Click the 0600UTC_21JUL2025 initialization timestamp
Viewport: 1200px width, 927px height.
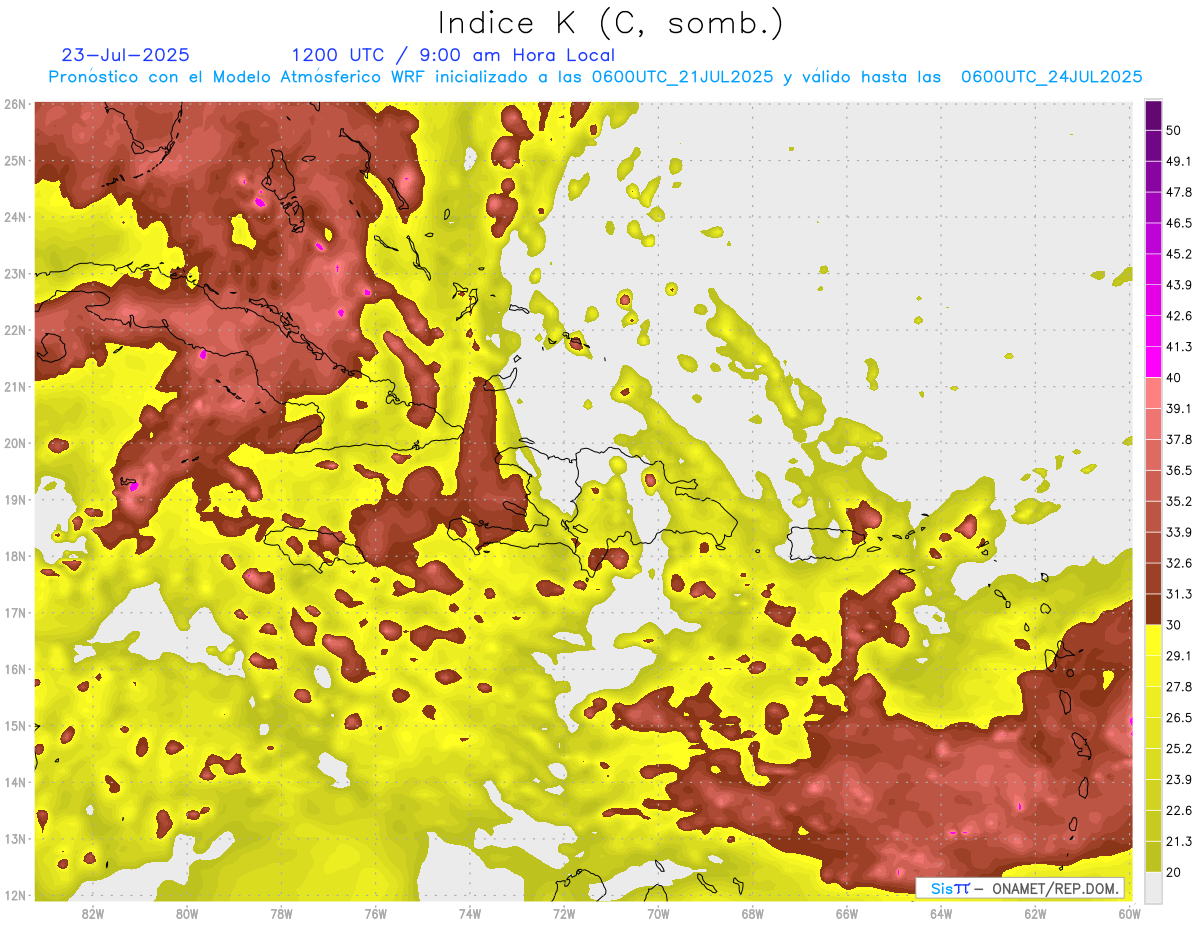pyautogui.click(x=682, y=77)
